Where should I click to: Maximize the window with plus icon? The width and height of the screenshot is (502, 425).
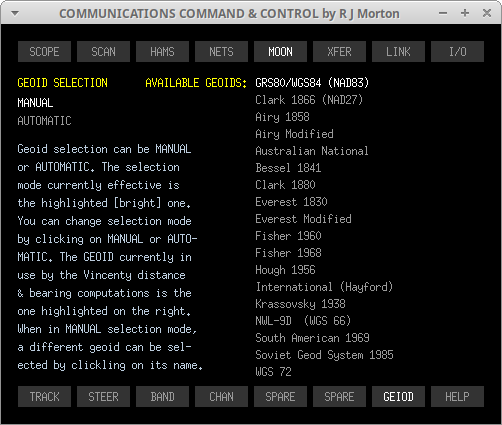pos(465,13)
